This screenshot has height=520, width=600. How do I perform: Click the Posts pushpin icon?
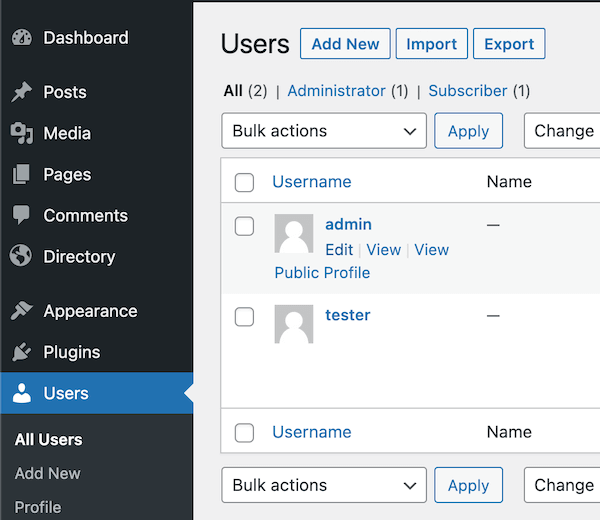click(21, 92)
